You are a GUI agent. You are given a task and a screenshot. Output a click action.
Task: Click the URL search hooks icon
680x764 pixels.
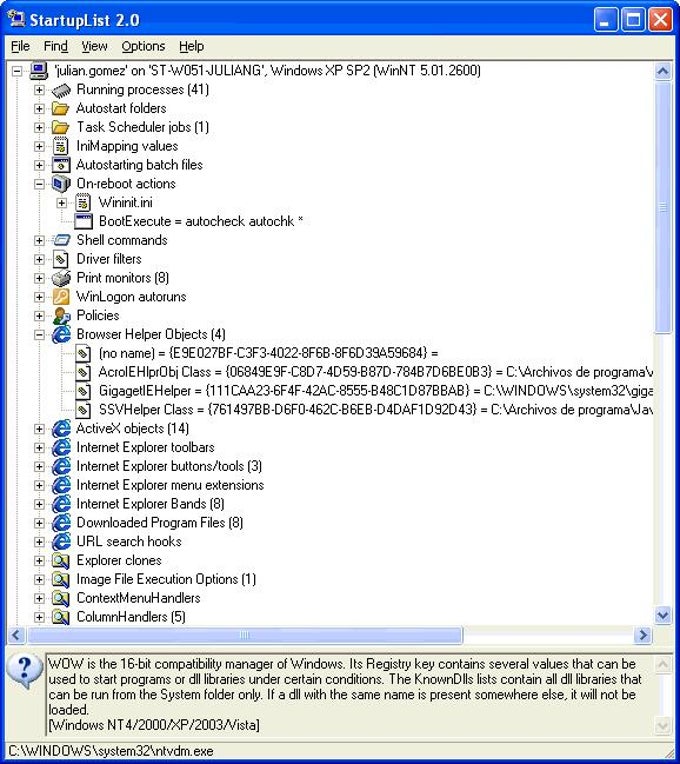[61, 542]
